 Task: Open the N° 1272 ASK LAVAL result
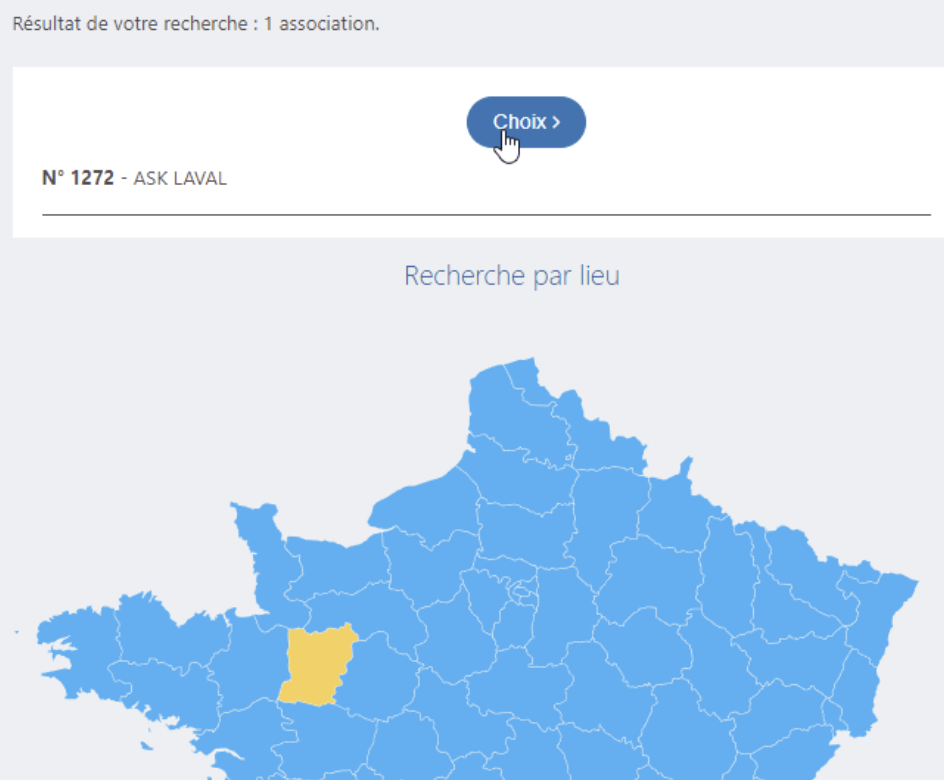pos(134,178)
